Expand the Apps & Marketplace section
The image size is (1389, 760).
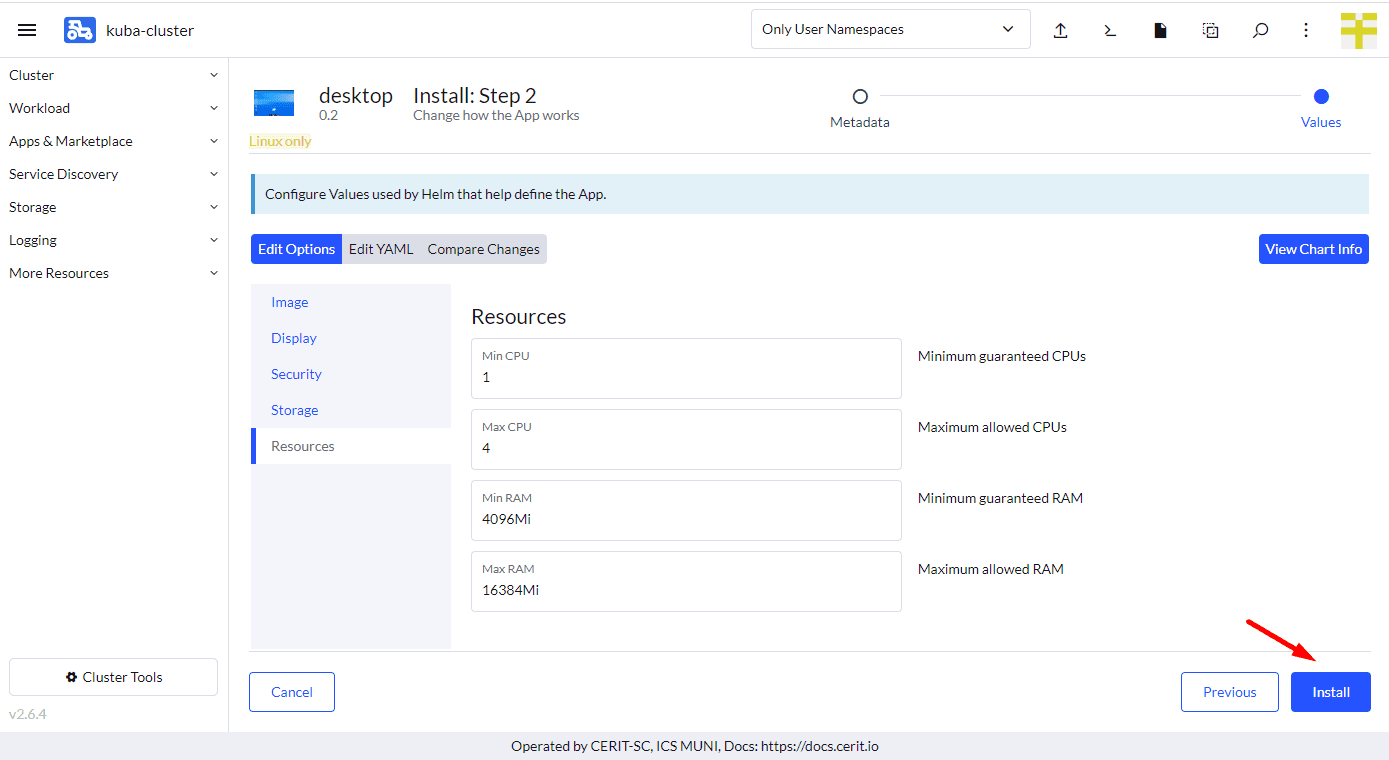point(113,141)
